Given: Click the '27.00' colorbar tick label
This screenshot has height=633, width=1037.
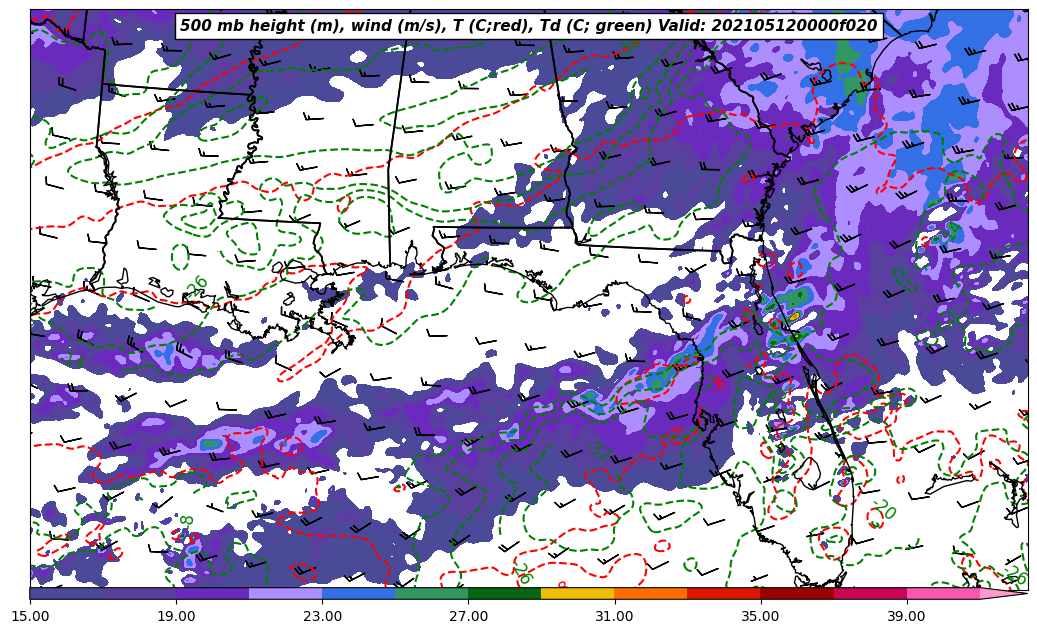Looking at the screenshot, I should pyautogui.click(x=468, y=616).
